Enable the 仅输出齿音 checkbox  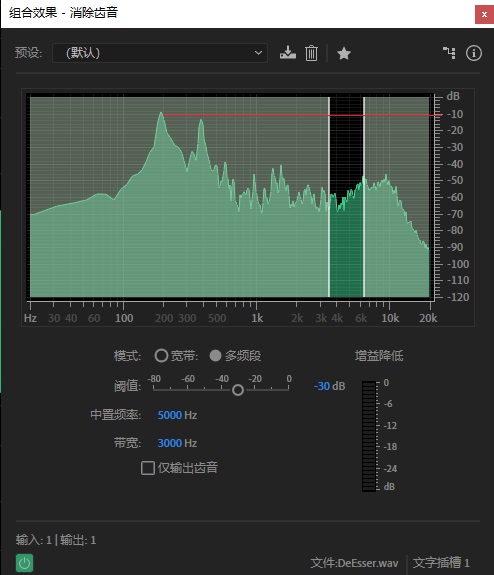point(148,468)
